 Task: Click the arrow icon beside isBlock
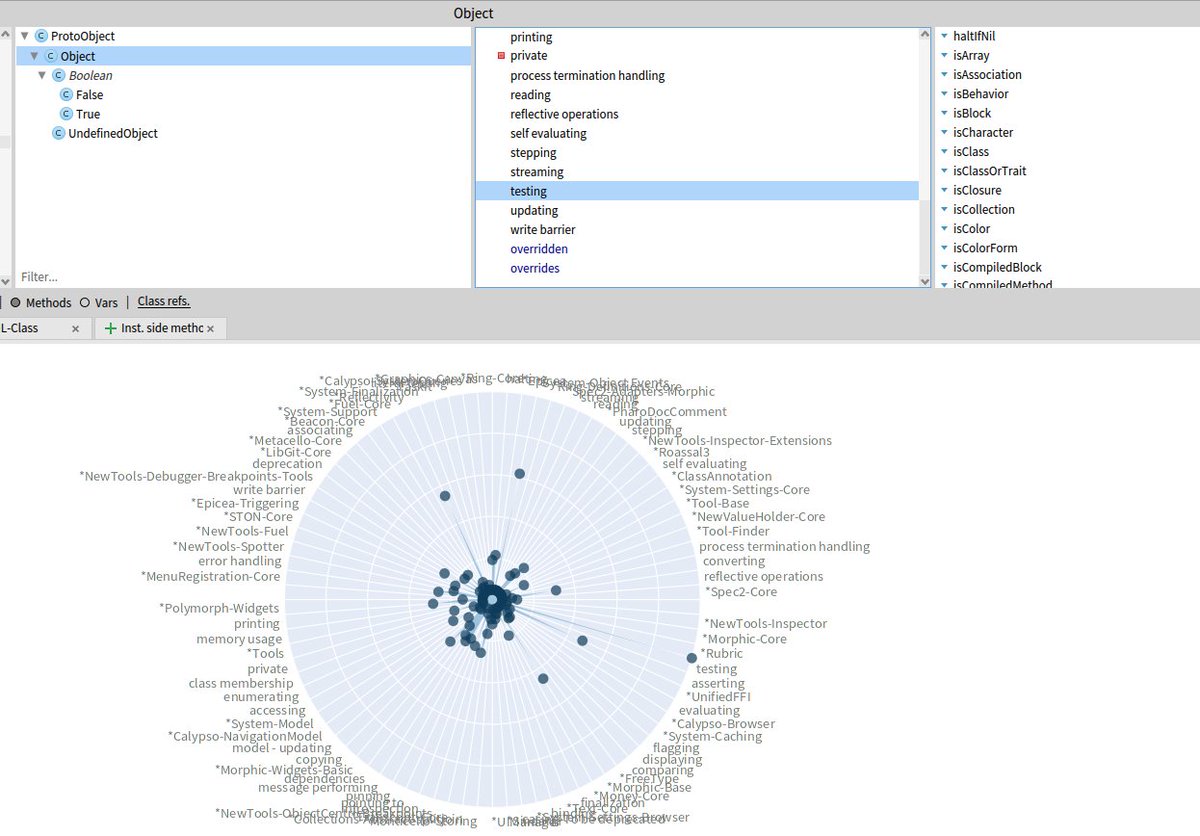944,114
